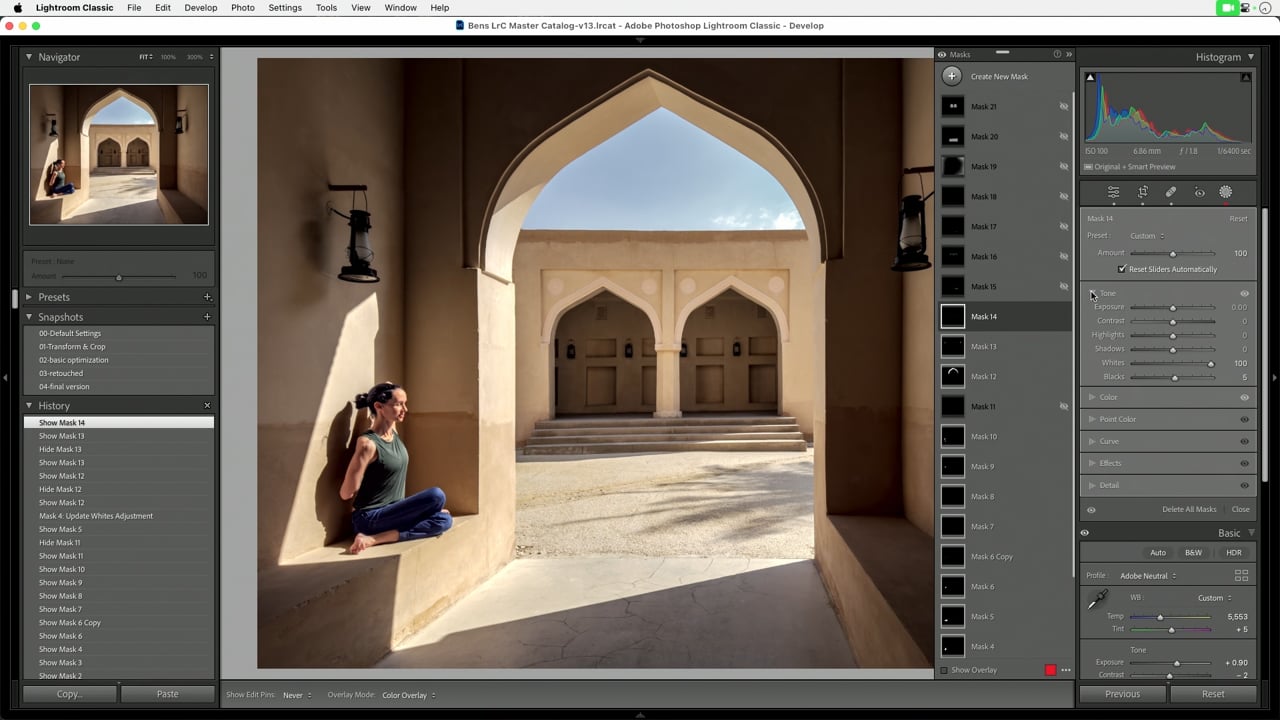
Task: Collapse the Navigator panel
Action: 29,57
